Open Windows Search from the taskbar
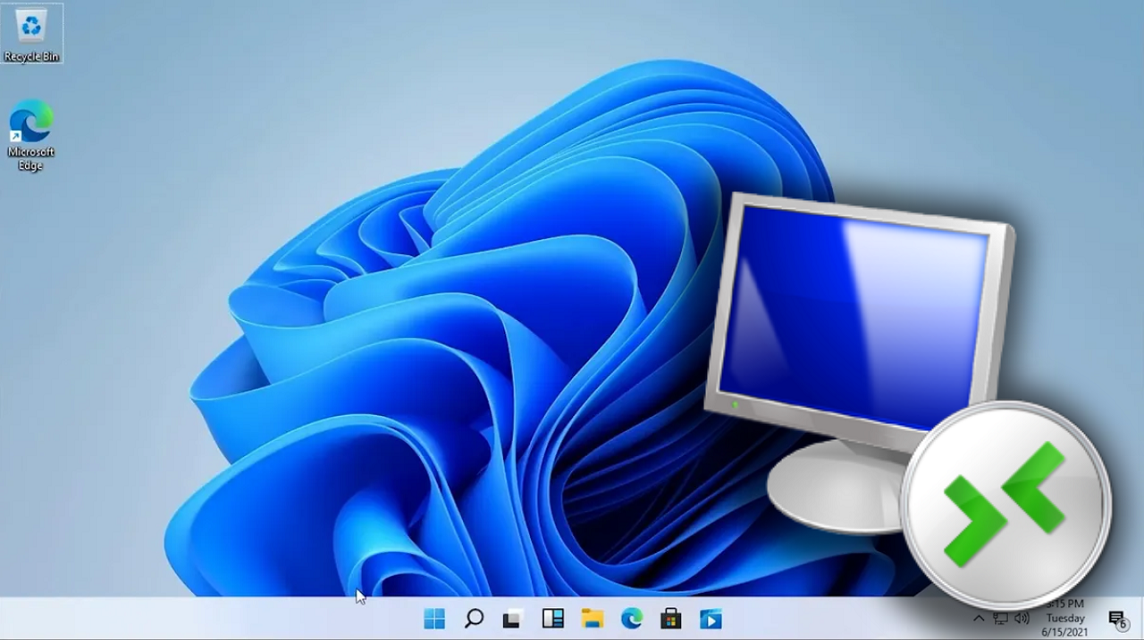1144x640 pixels. 474,619
